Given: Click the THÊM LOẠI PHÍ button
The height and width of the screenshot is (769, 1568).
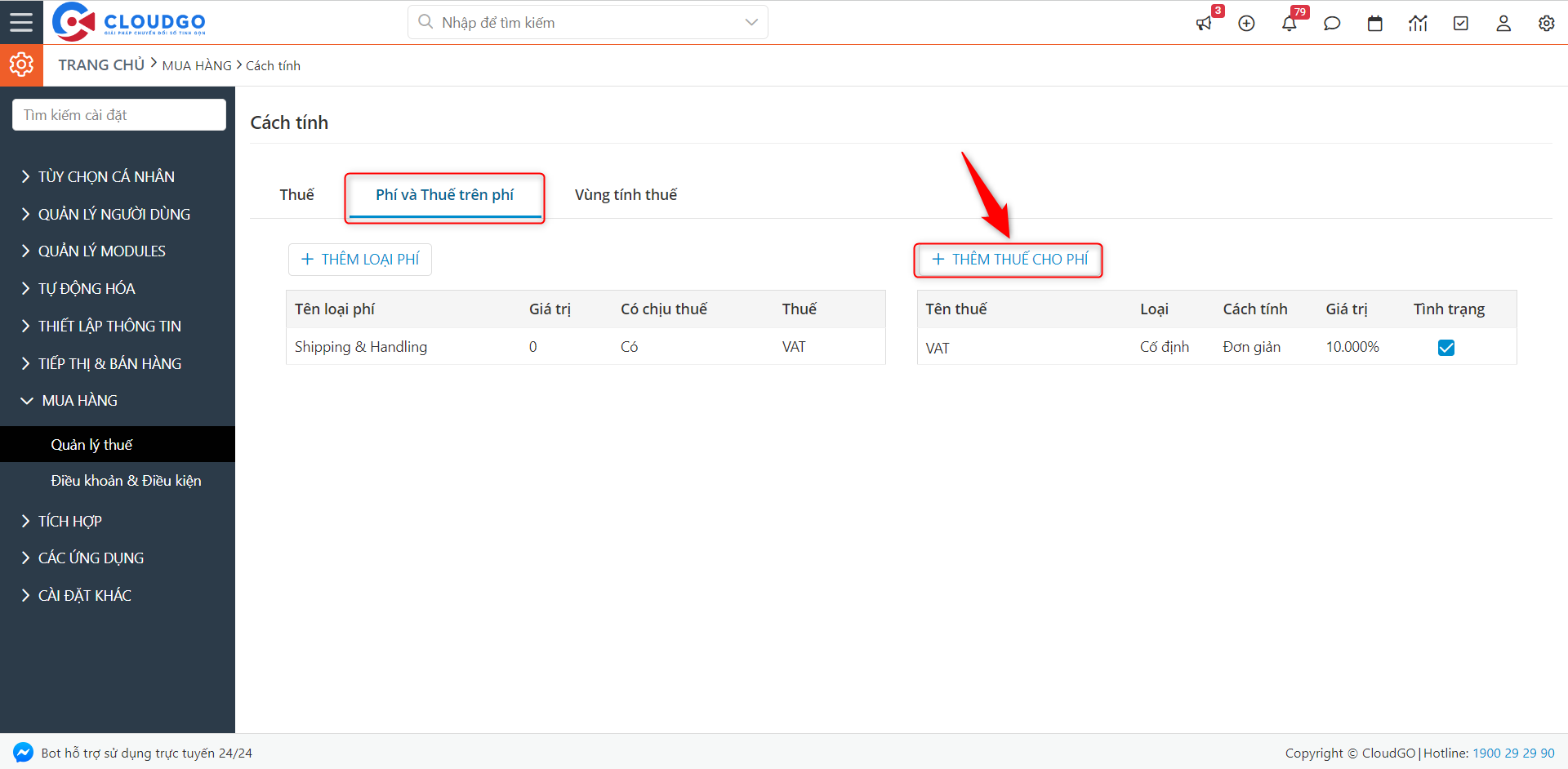Looking at the screenshot, I should pos(360,260).
